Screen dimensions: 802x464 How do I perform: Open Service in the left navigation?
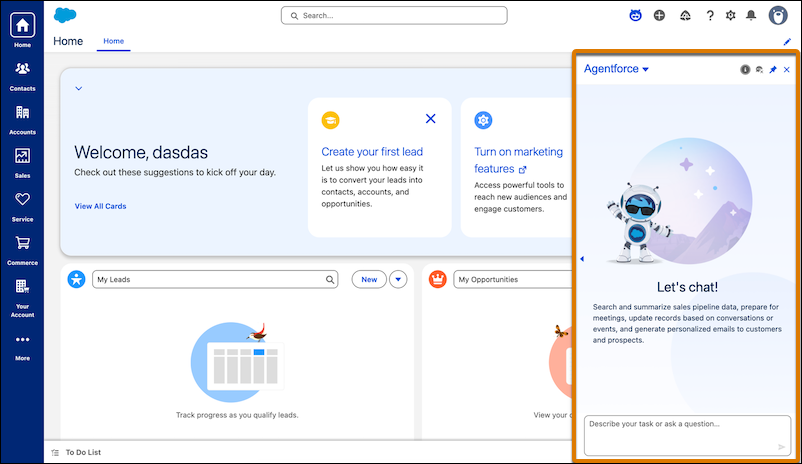click(x=22, y=207)
